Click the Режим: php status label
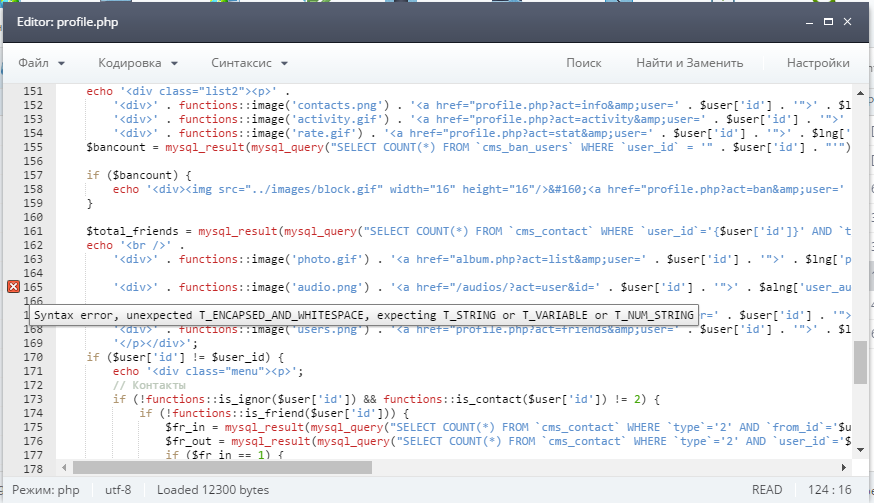 click(48, 490)
